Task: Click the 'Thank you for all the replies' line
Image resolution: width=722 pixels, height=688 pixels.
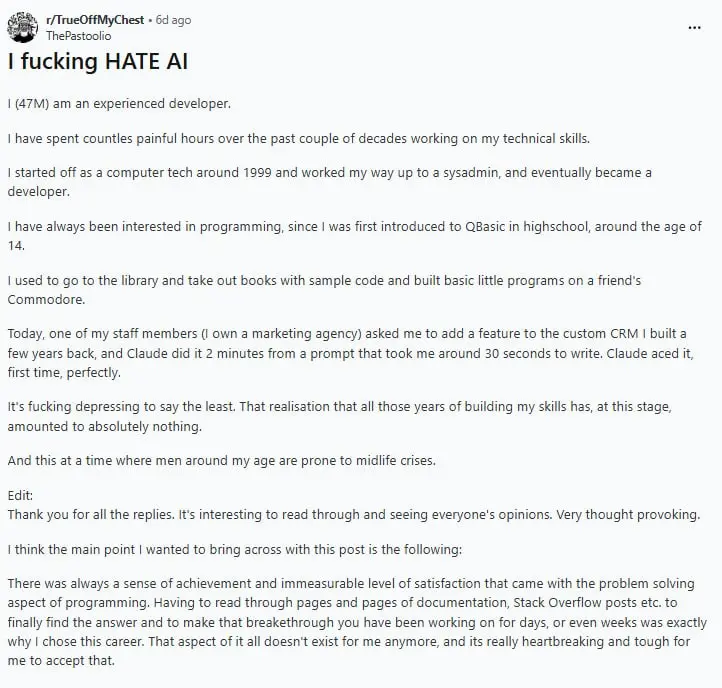Action: coord(354,514)
